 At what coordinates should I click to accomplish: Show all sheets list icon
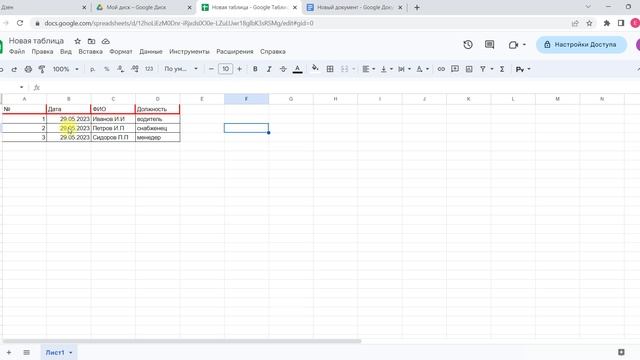27,352
